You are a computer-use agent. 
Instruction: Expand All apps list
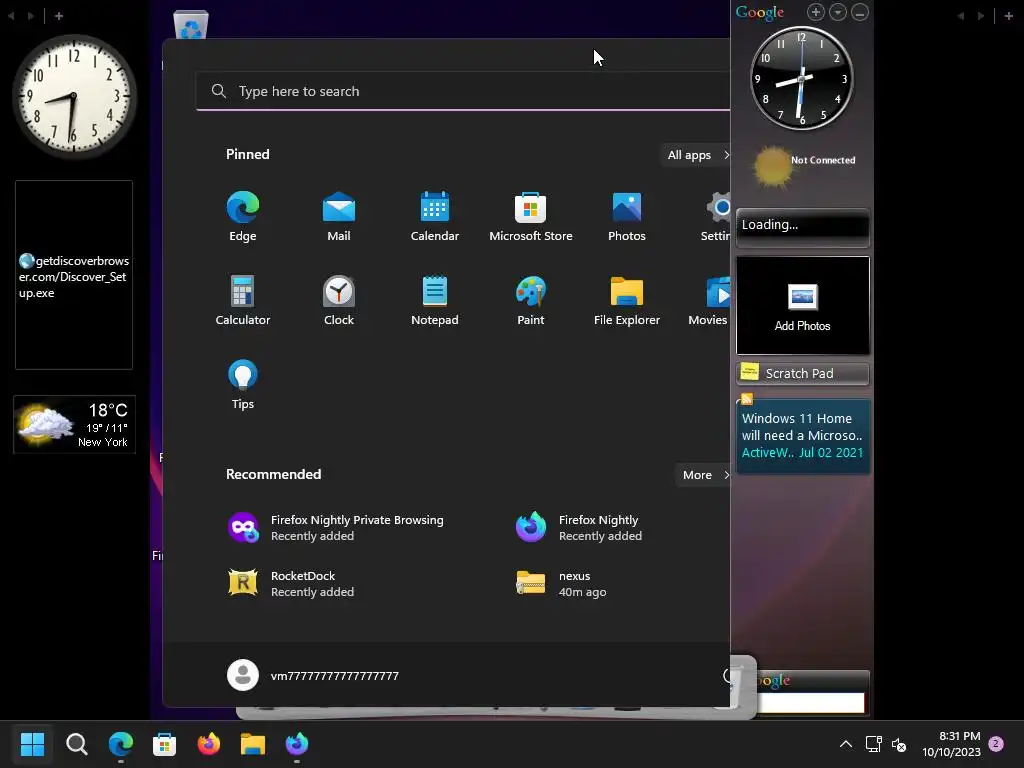[696, 155]
